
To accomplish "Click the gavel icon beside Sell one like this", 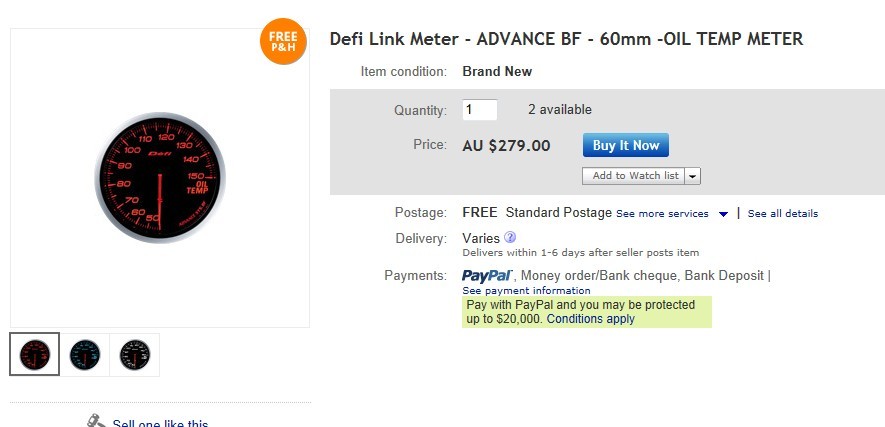I will 96,422.
